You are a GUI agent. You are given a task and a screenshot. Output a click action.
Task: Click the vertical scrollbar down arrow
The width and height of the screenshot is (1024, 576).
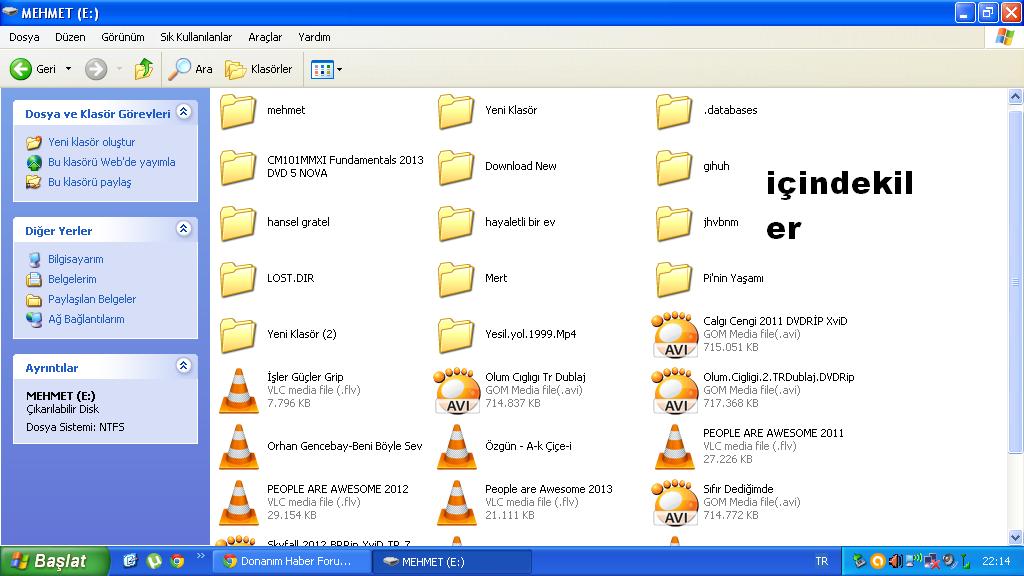point(1014,537)
